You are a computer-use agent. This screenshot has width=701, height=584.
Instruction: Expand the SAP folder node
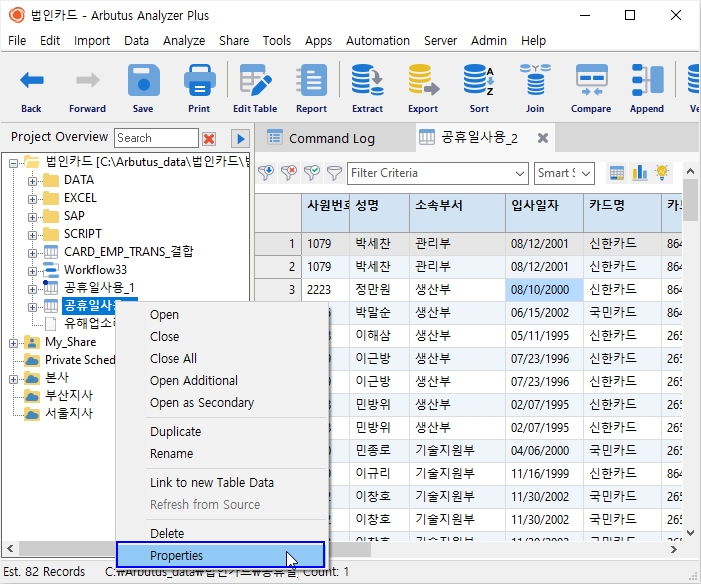click(32, 217)
